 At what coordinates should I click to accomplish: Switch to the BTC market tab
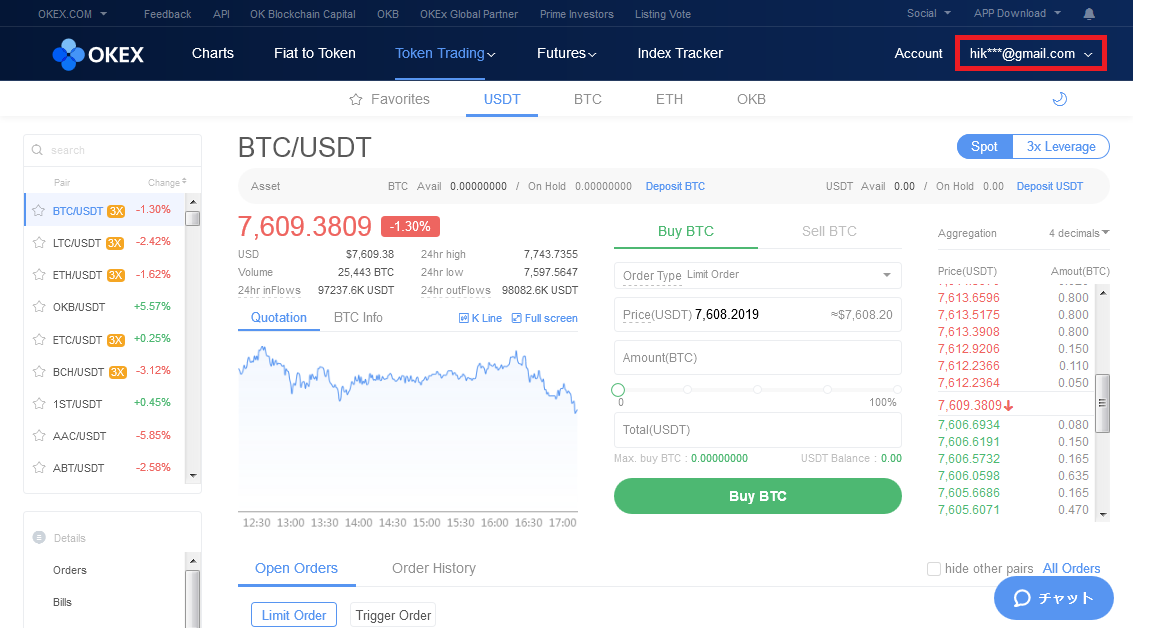coord(588,99)
